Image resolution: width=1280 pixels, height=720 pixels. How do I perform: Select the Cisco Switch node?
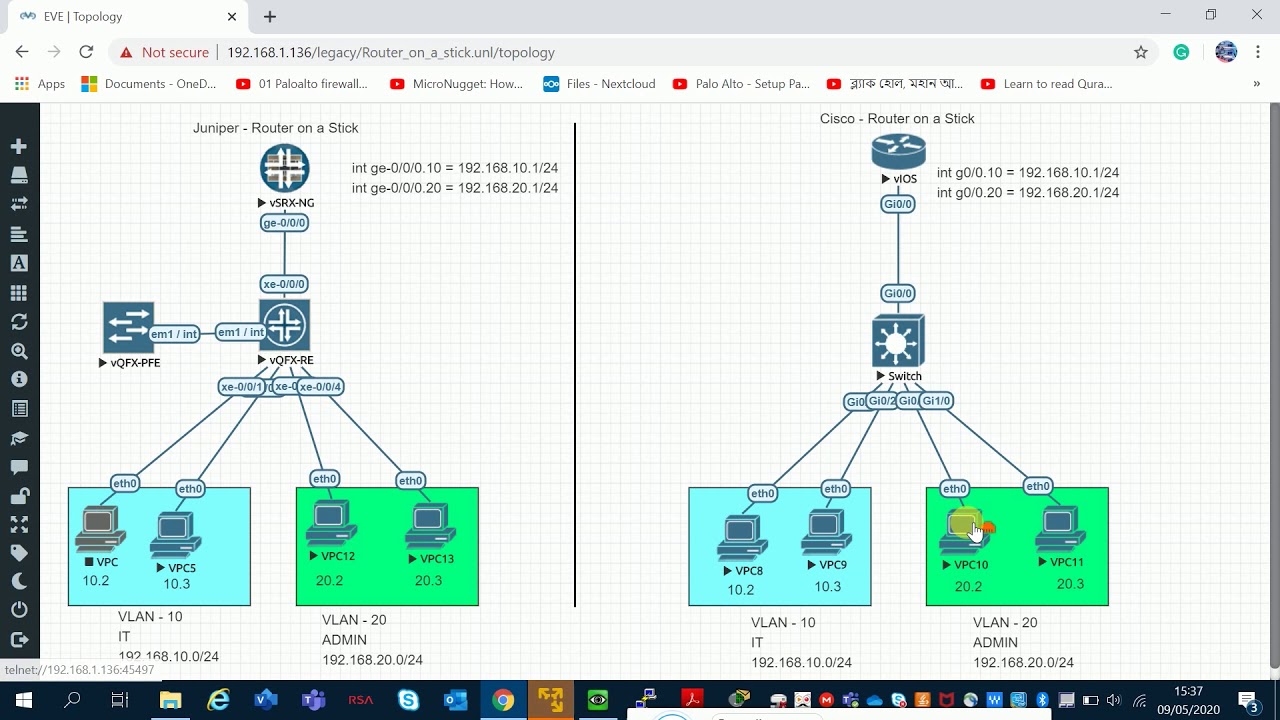click(898, 341)
